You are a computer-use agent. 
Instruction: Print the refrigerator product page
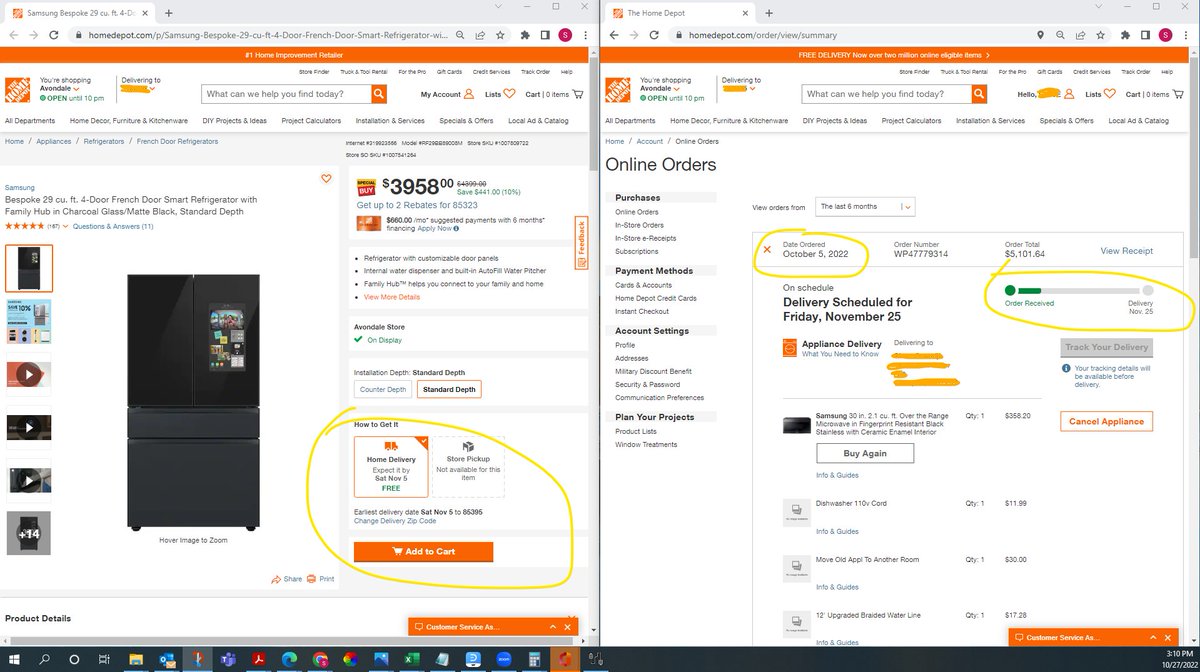[x=321, y=579]
